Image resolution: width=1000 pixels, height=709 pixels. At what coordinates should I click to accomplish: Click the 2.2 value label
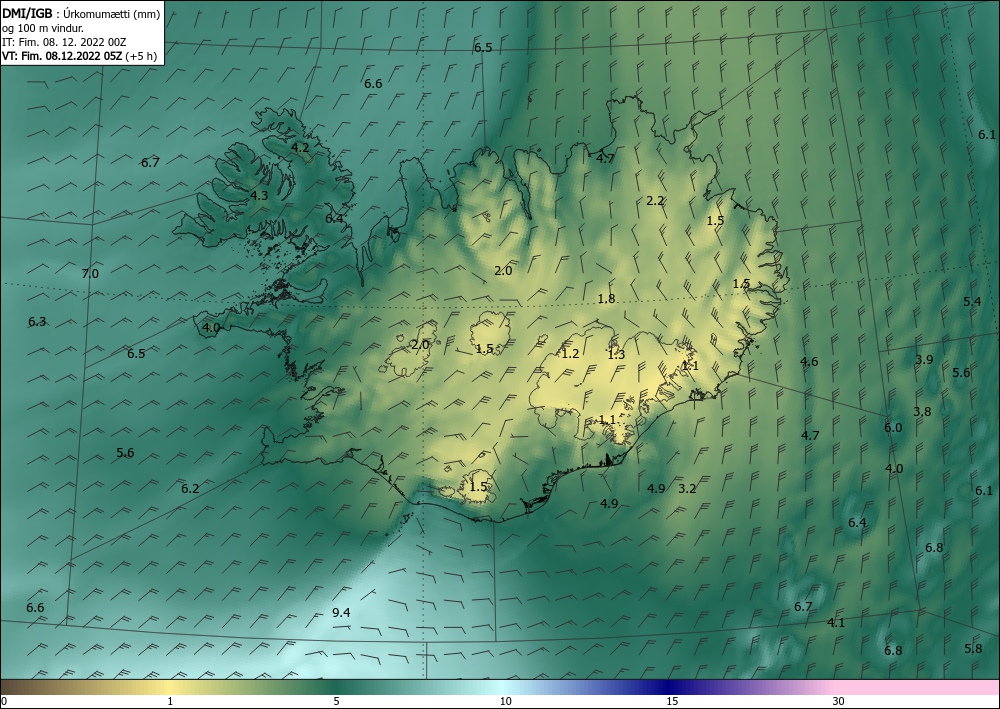tap(655, 201)
